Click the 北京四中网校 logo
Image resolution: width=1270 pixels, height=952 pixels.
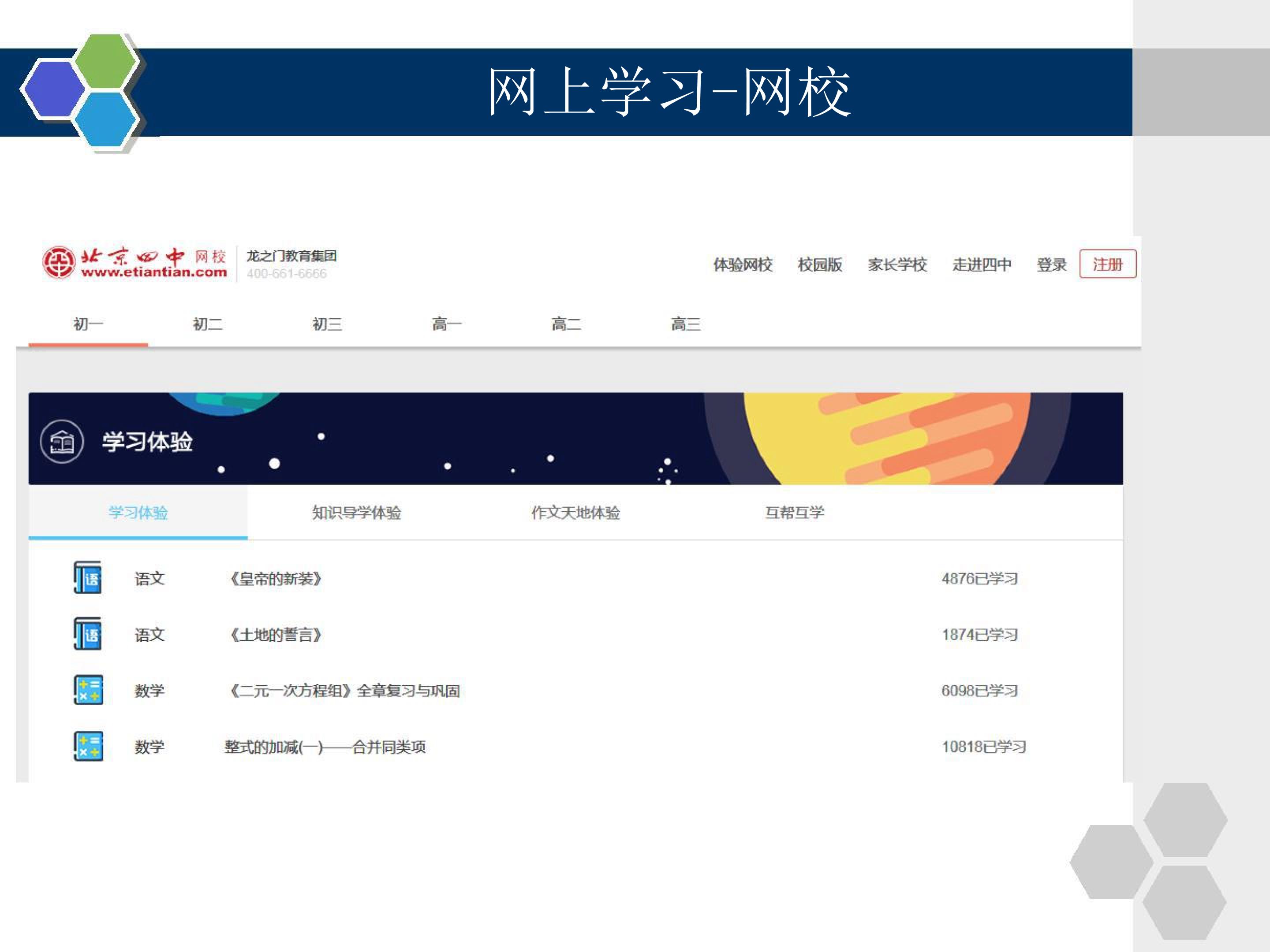click(134, 264)
